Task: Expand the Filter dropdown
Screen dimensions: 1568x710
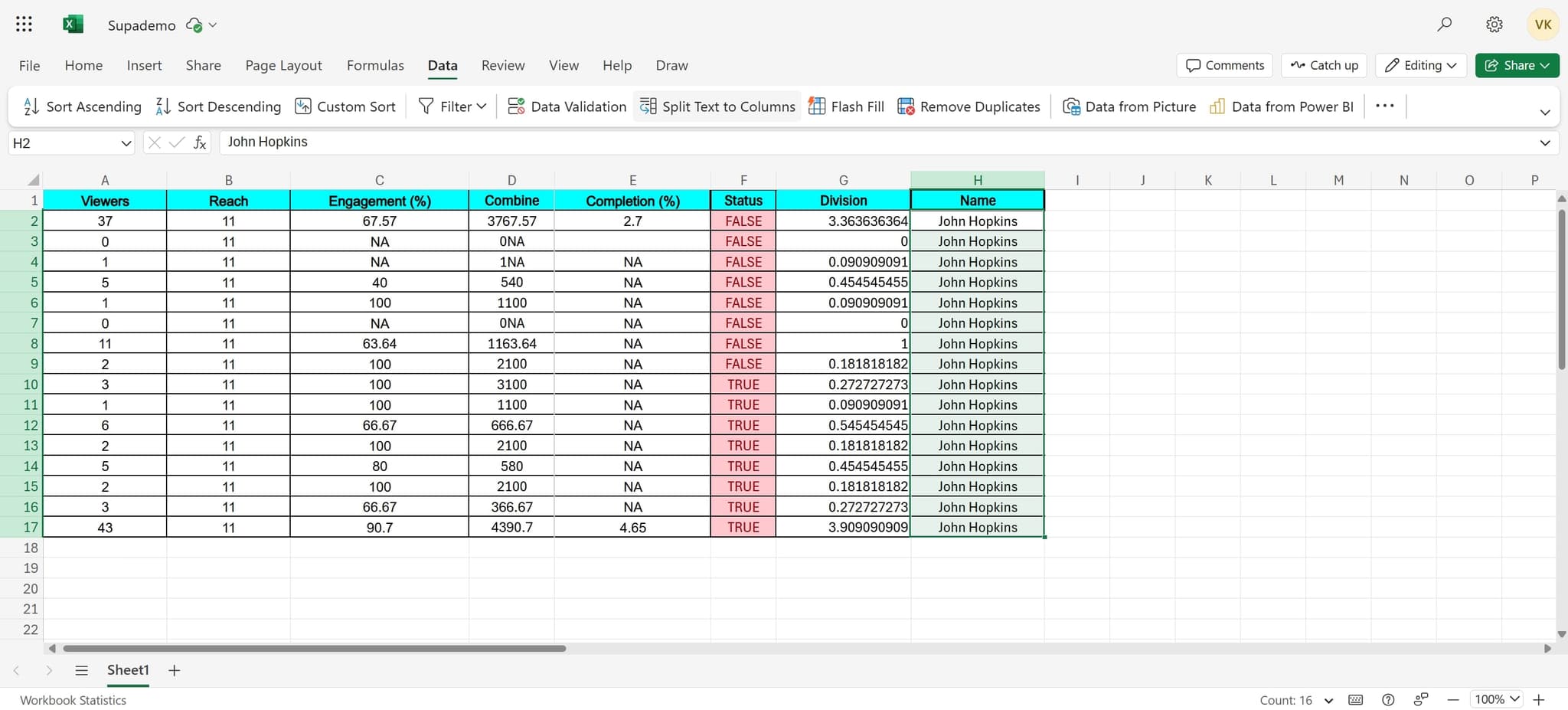Action: [x=482, y=106]
